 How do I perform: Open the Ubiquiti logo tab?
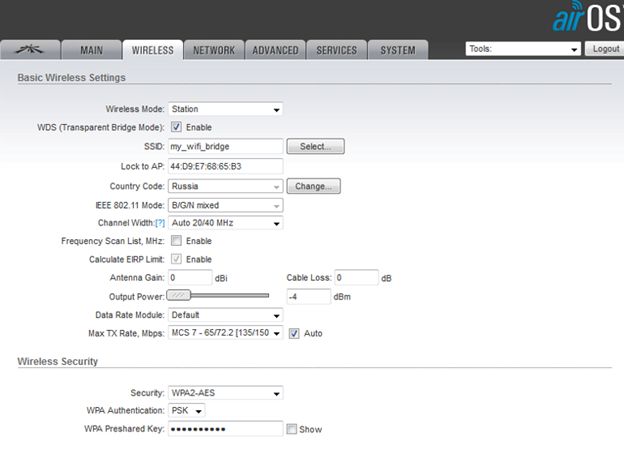[30, 50]
